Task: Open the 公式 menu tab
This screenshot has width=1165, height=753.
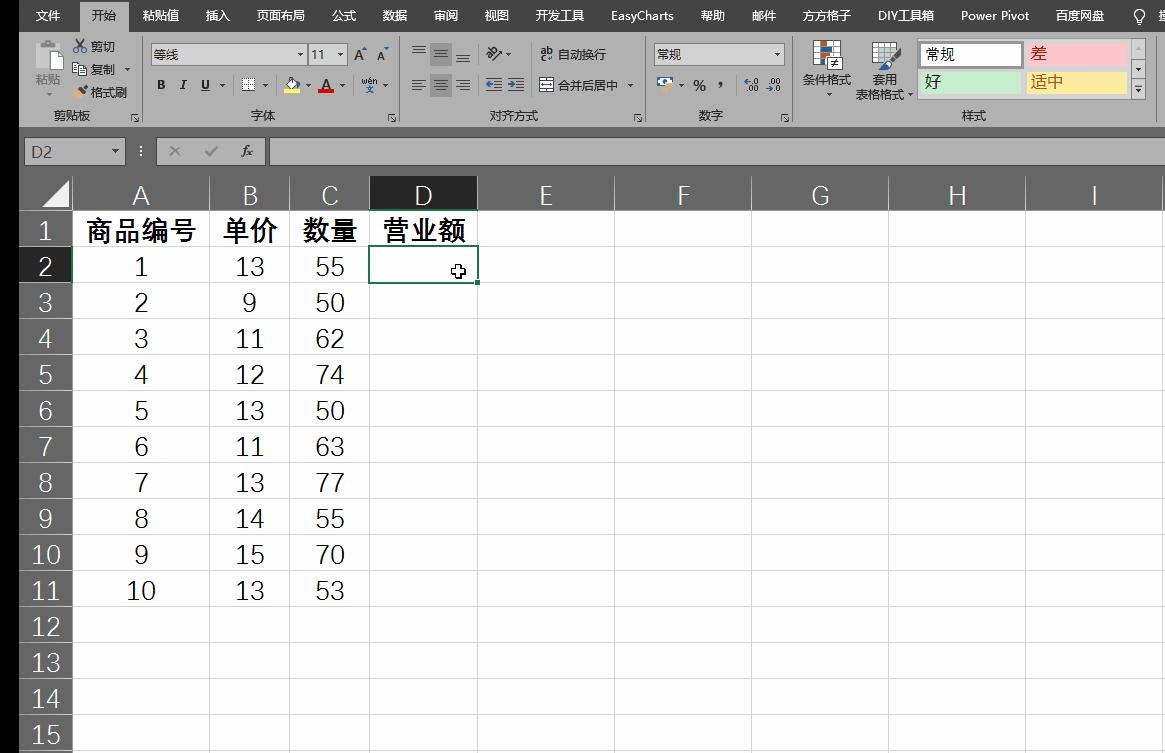Action: tap(343, 15)
